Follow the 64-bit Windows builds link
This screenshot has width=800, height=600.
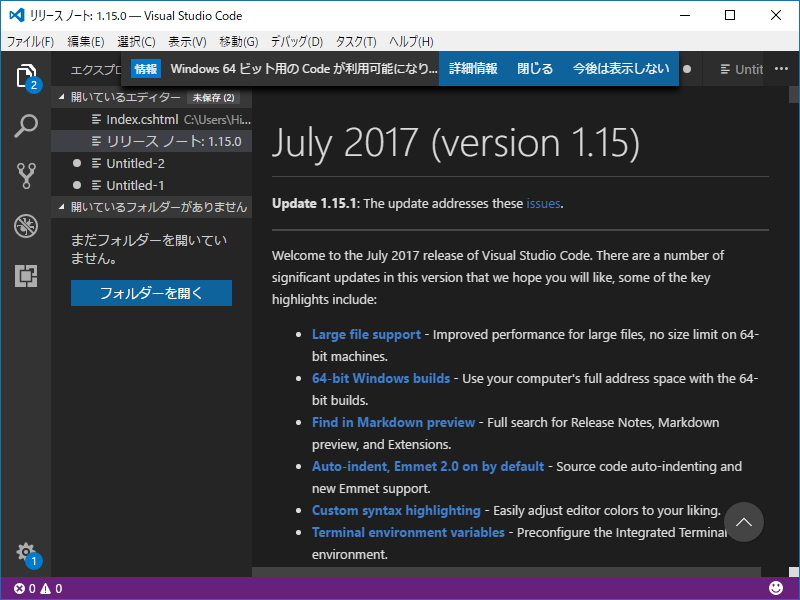[381, 379]
